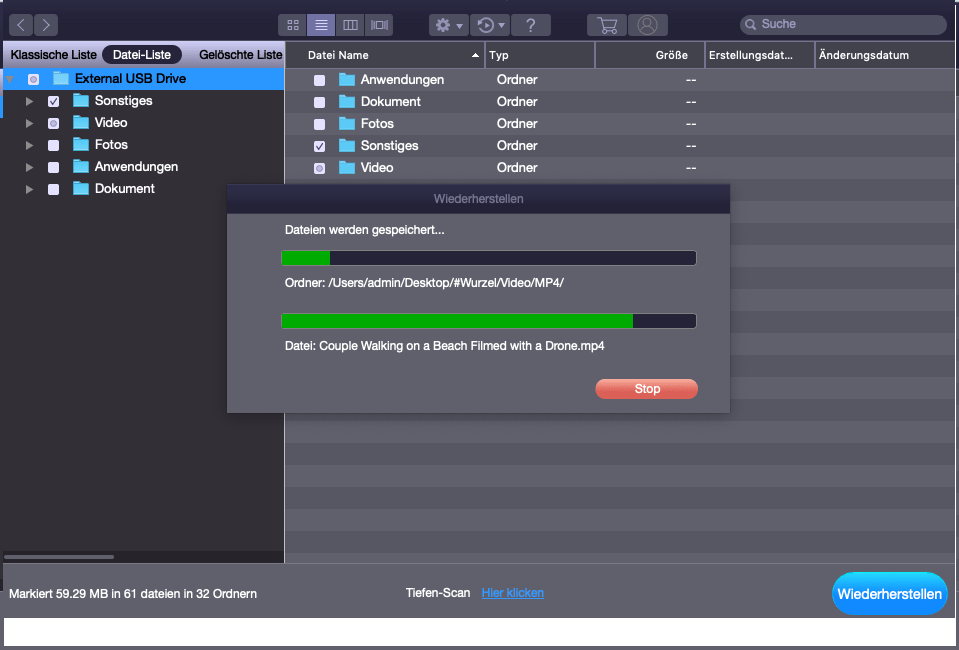
Task: Check Fotos checkbox in file list
Action: coord(319,124)
